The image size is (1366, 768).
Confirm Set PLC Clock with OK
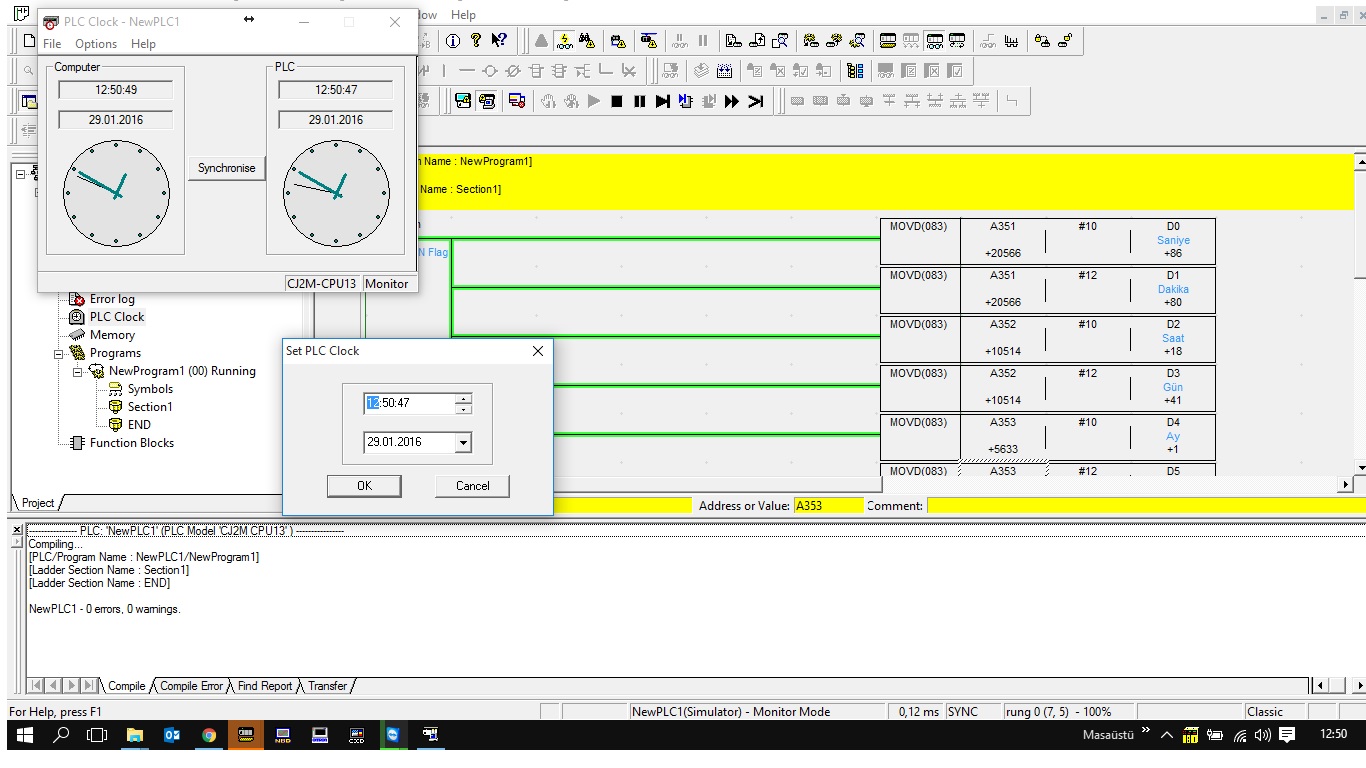[x=364, y=486]
